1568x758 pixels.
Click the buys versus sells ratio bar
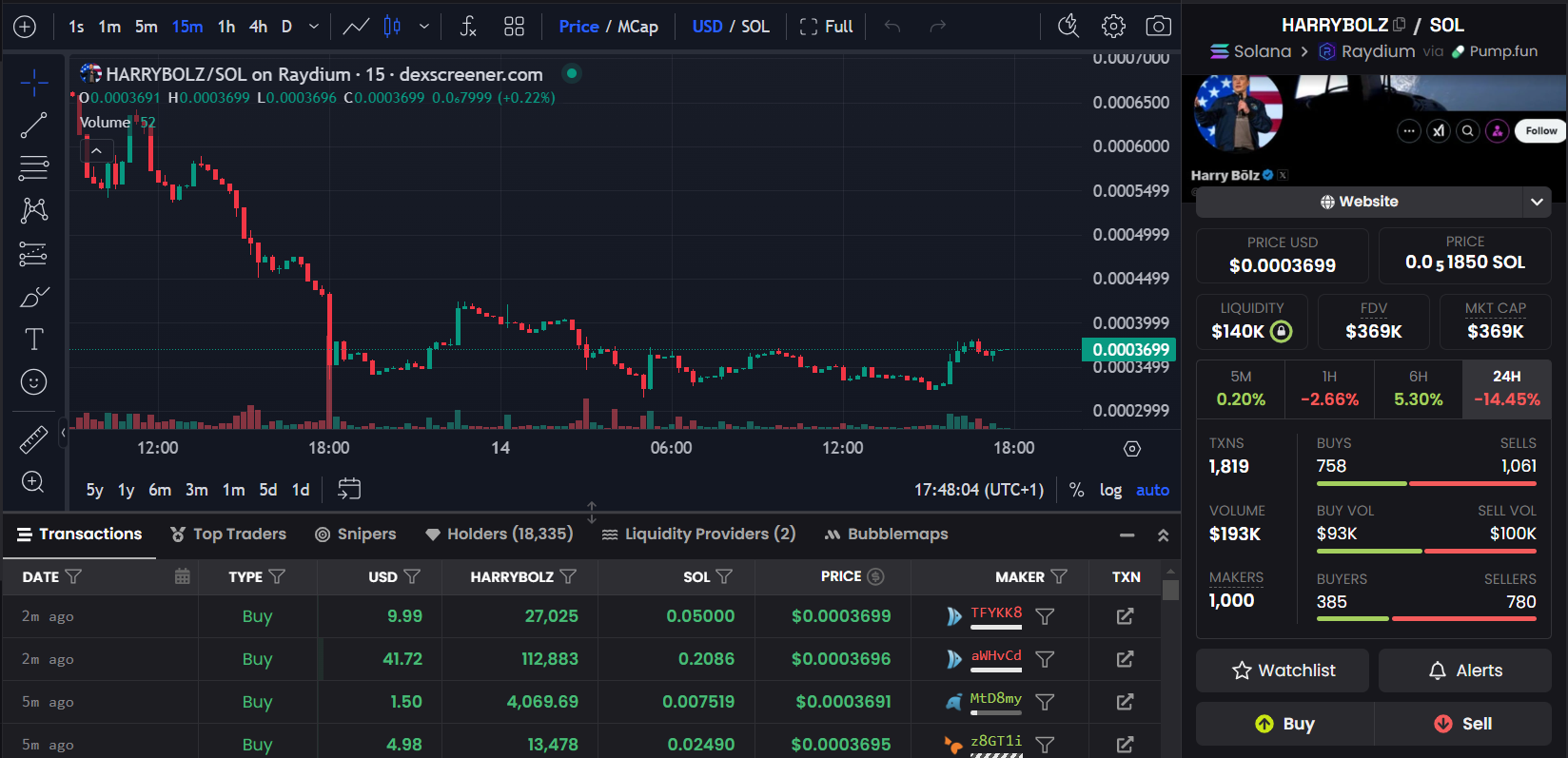[x=1426, y=483]
